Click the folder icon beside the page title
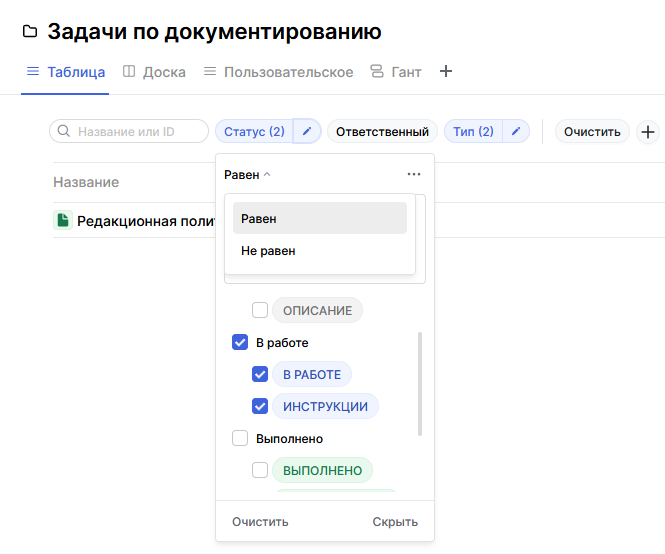Viewport: 665px width, 554px height. click(30, 33)
